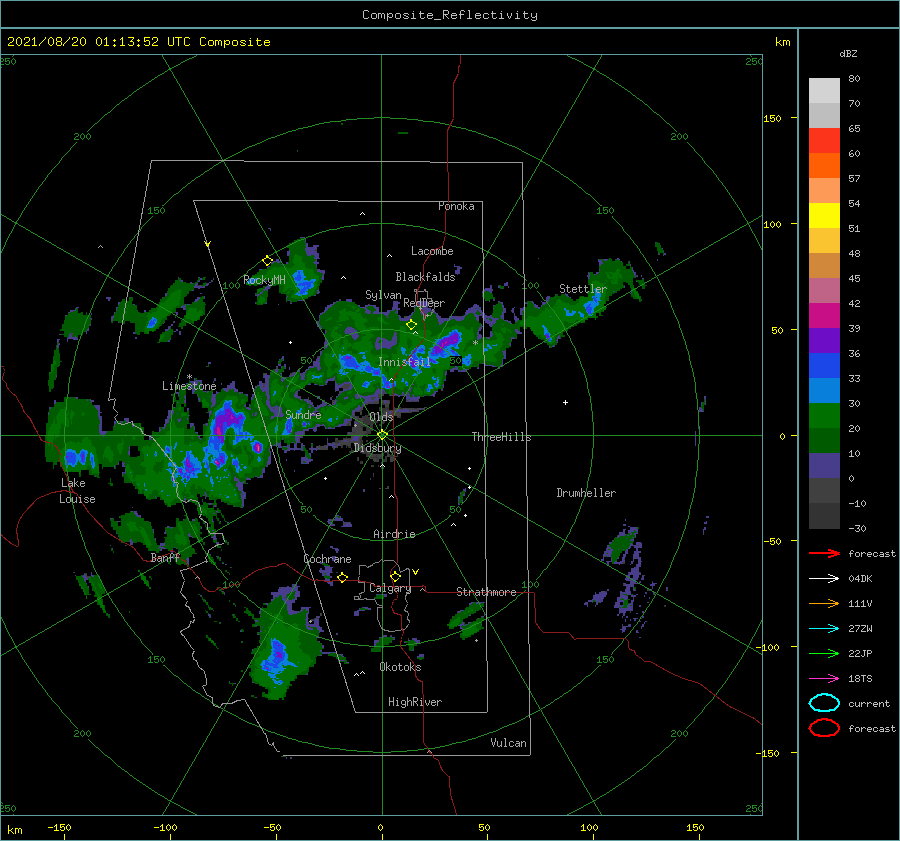Click the red legend swatch between 65 and 60
The height and width of the screenshot is (841, 900).
click(x=824, y=141)
